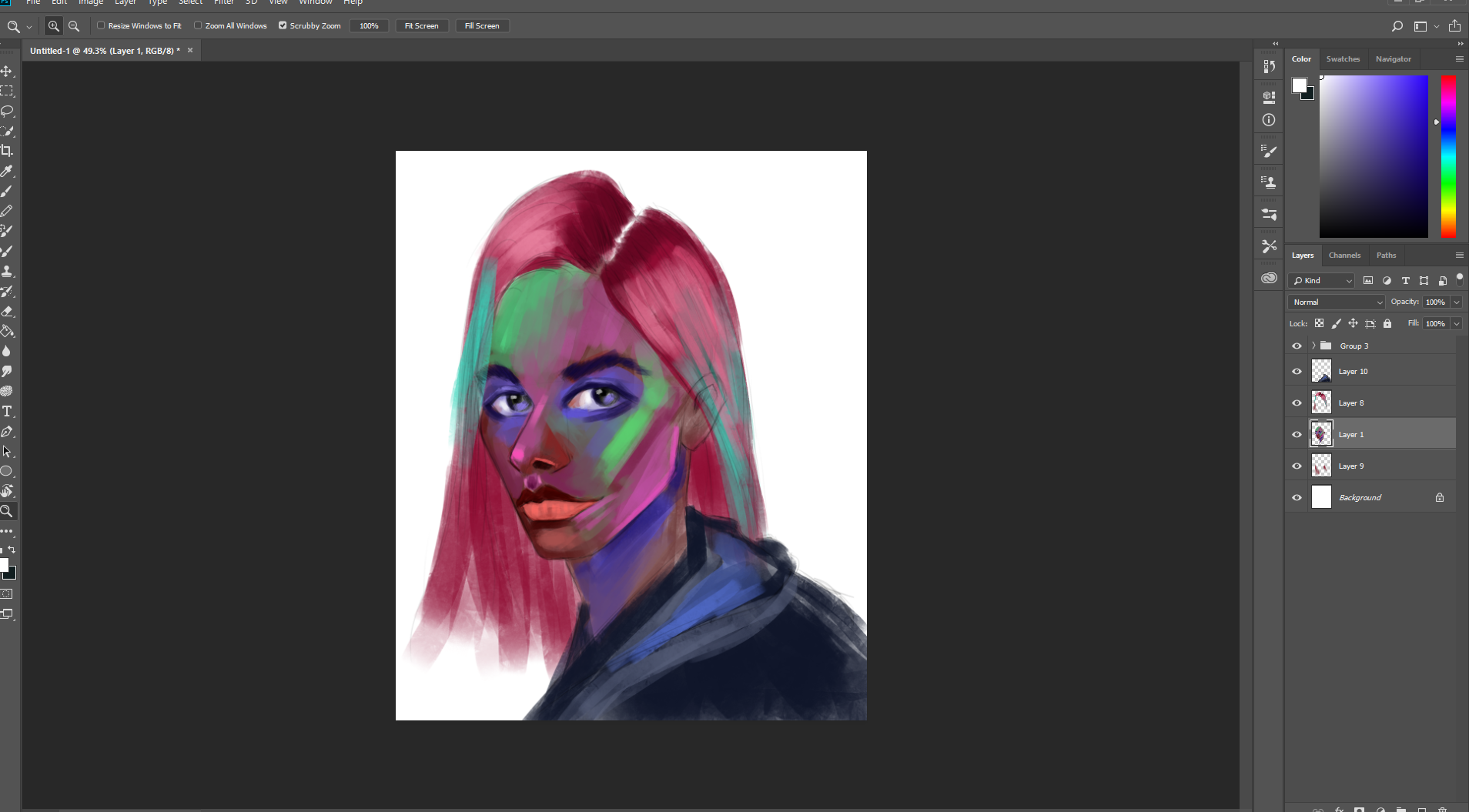This screenshot has width=1469, height=812.
Task: Select the Background layer thumbnail
Action: pyautogui.click(x=1321, y=497)
